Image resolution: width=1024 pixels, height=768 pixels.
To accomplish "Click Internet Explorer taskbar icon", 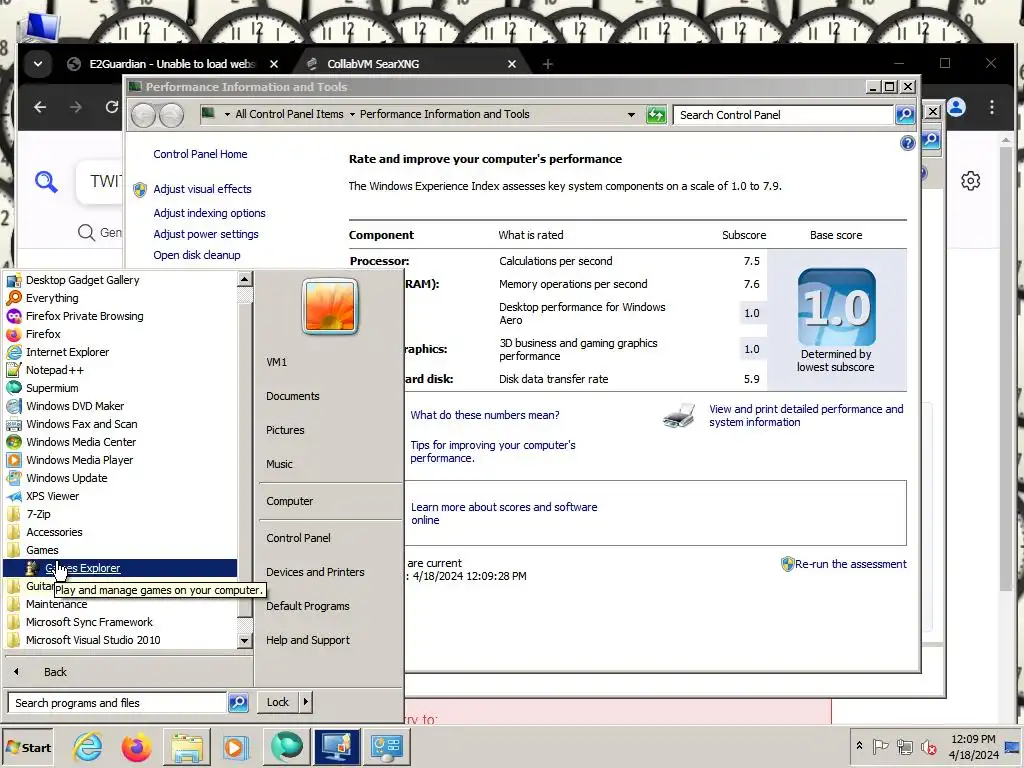I will [88, 747].
